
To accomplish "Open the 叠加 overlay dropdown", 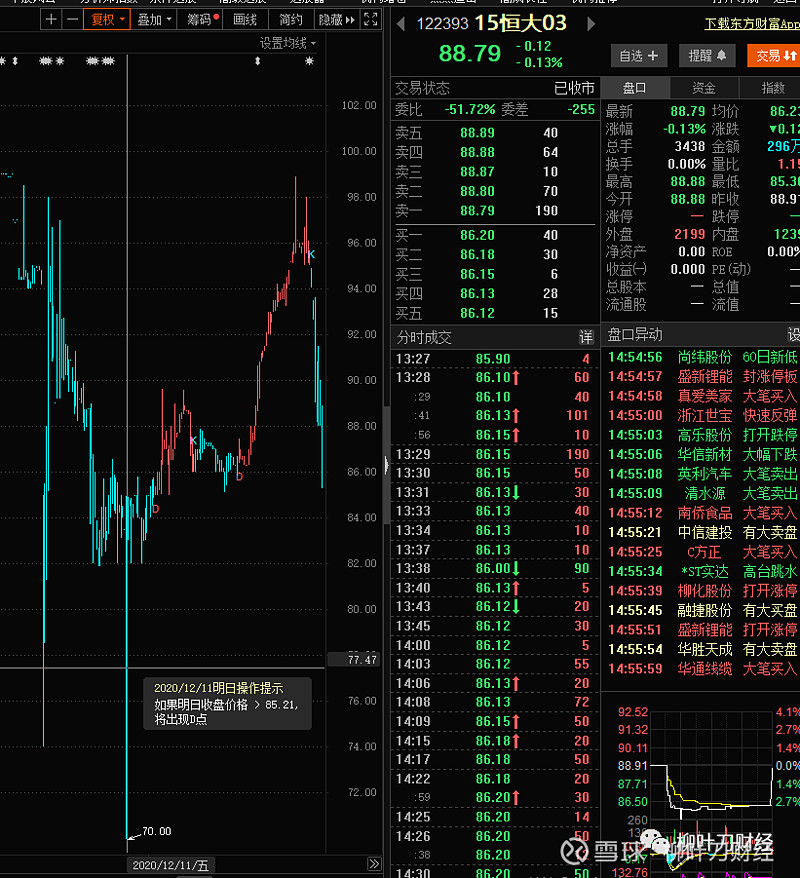I will (x=154, y=19).
